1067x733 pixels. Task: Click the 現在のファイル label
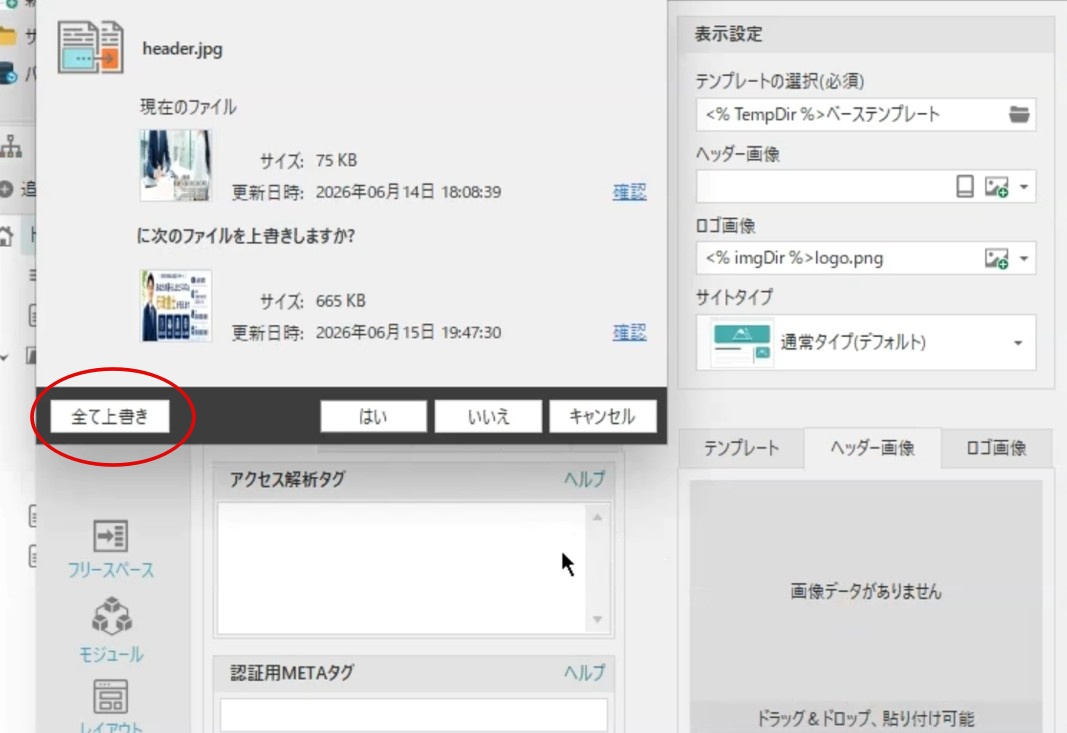tap(188, 107)
